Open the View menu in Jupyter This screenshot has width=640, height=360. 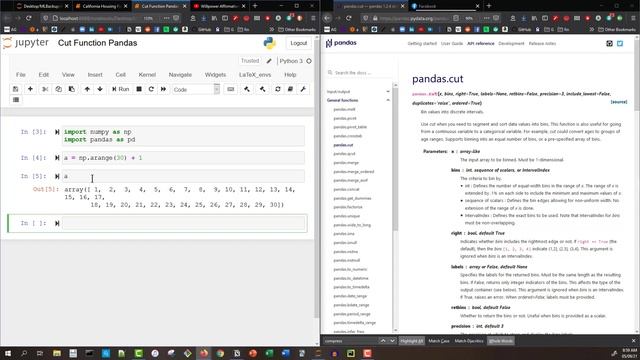click(68, 75)
